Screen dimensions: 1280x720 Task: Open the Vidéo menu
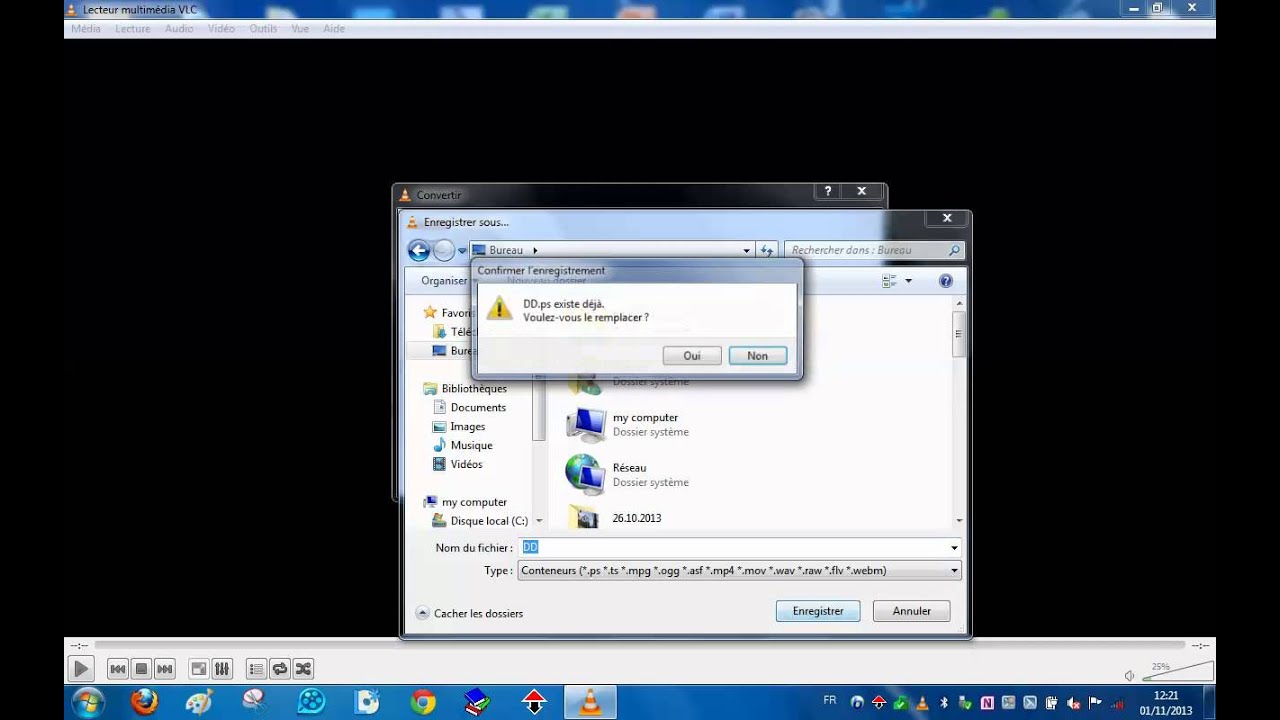coord(221,29)
